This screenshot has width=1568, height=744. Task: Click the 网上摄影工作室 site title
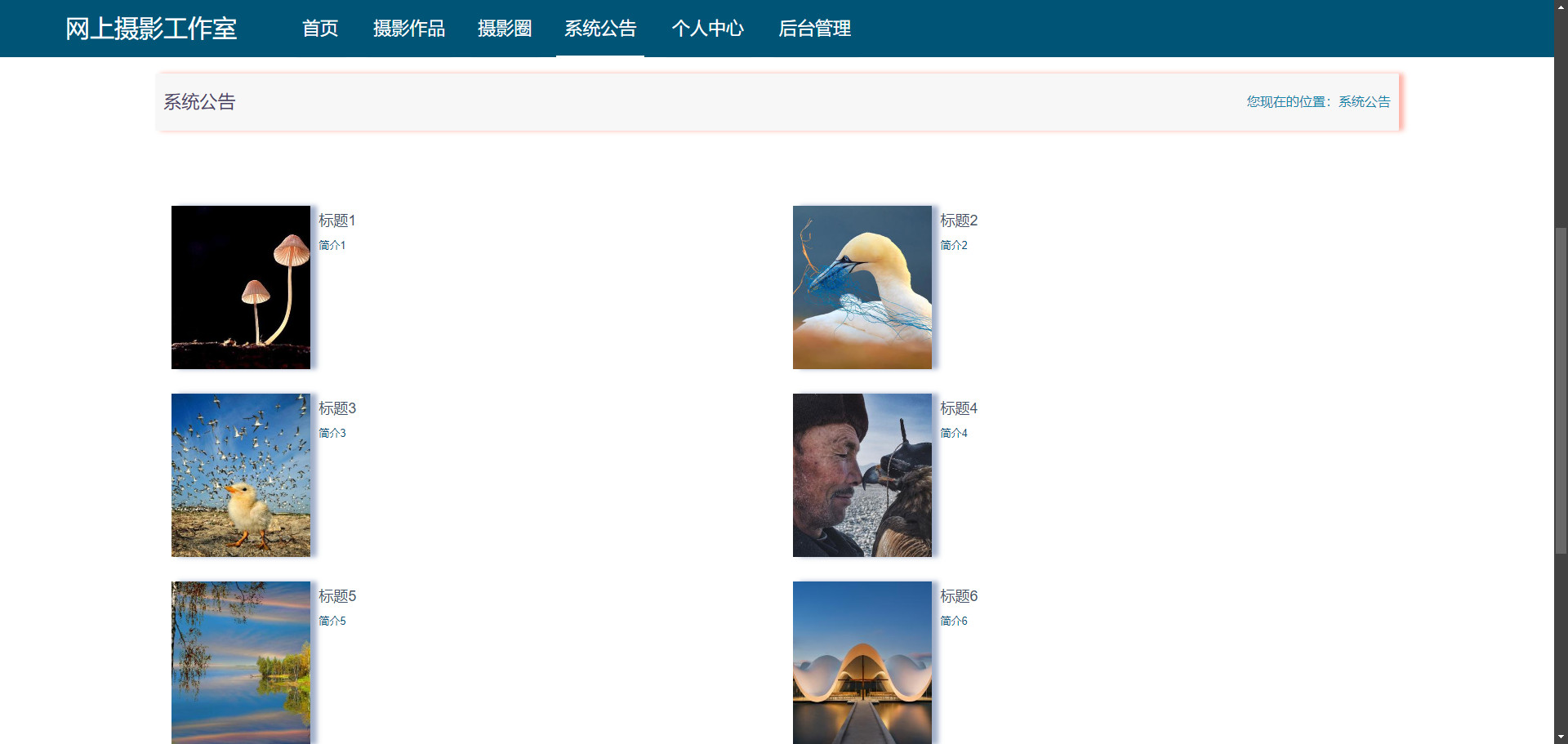pyautogui.click(x=151, y=29)
